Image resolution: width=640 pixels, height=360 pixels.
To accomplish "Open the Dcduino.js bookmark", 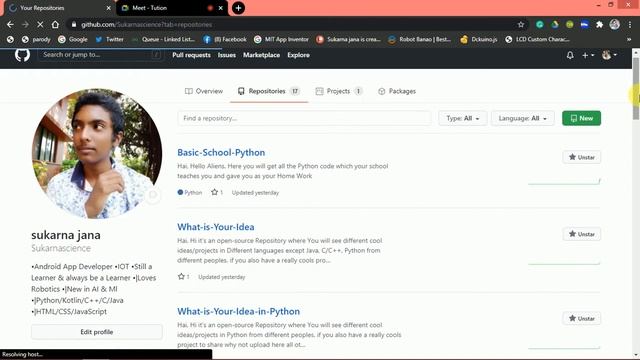I will (478, 39).
